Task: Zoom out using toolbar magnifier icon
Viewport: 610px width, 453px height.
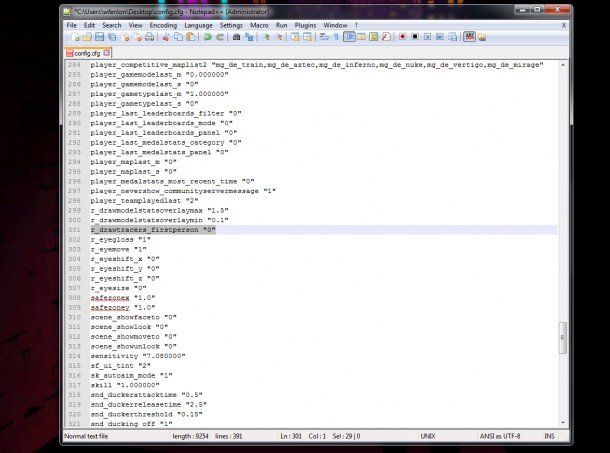Action: pyautogui.click(x=278, y=37)
